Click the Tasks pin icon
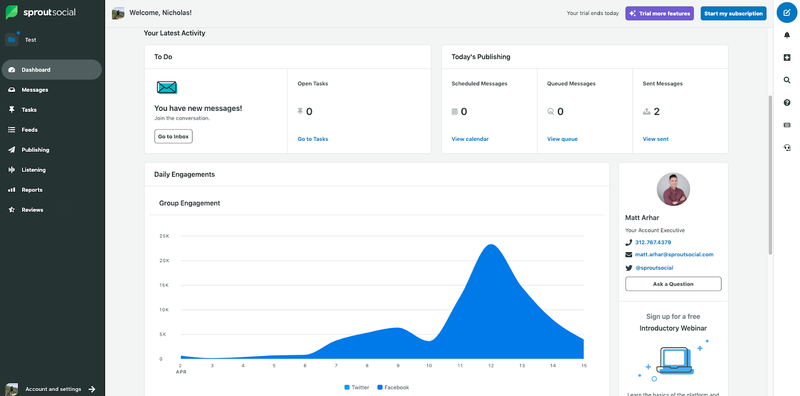800x396 pixels. 12,110
